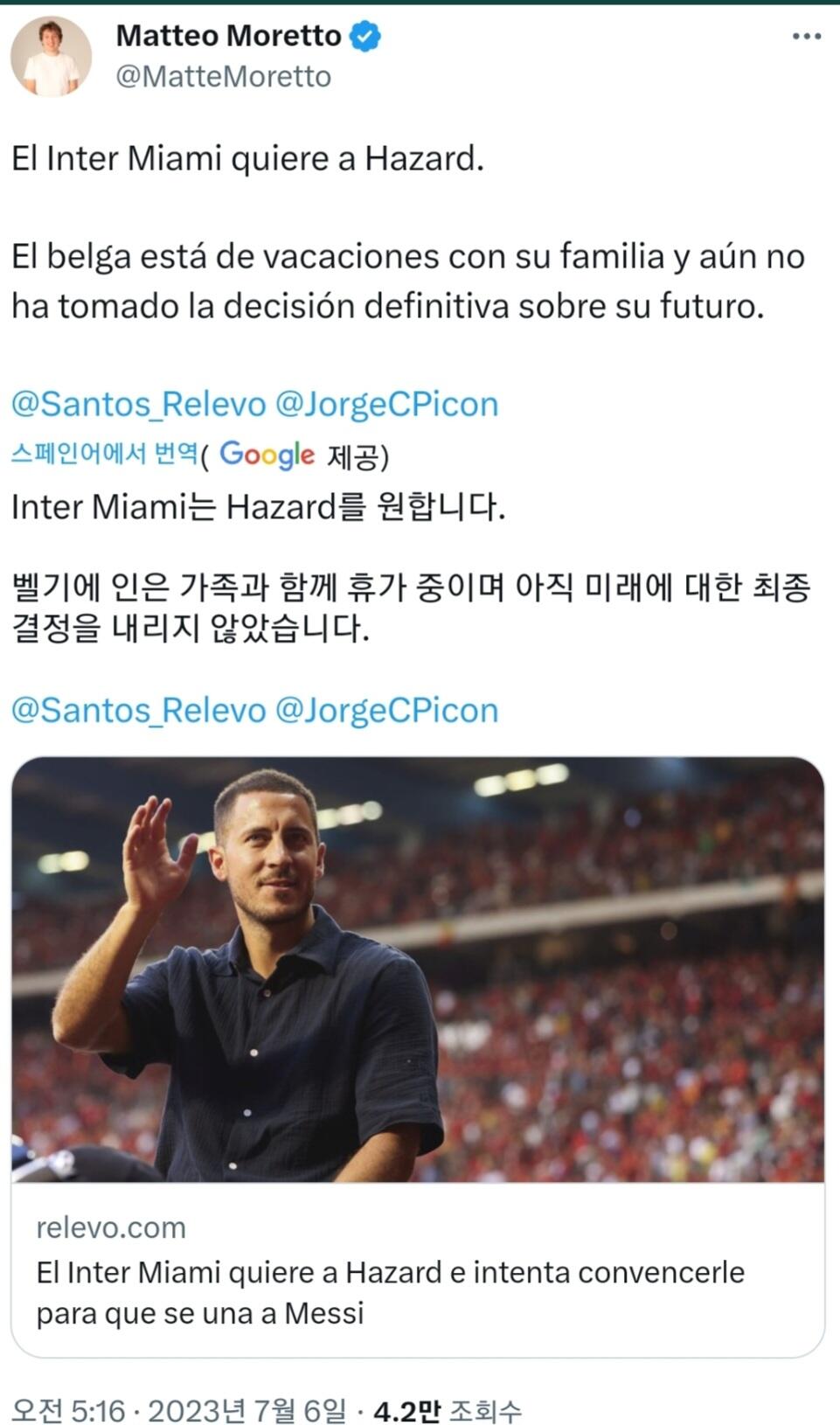Click the 오전 5:16 timestamp
This screenshot has height=1425, width=840.
[68, 1410]
